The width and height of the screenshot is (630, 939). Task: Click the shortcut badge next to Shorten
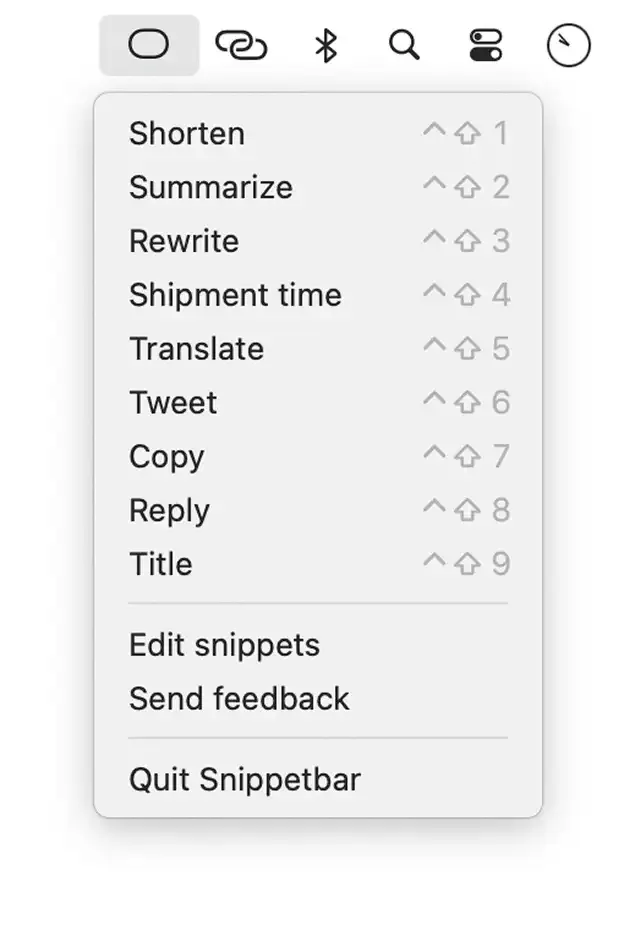coord(467,131)
